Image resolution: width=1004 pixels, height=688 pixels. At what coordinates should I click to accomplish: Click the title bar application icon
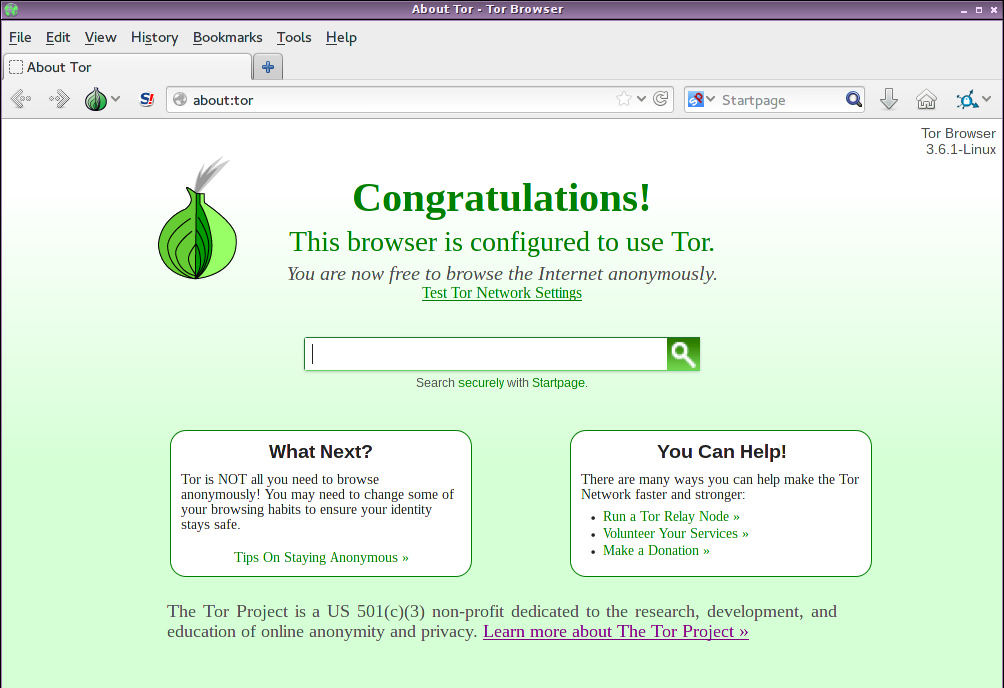tap(11, 9)
